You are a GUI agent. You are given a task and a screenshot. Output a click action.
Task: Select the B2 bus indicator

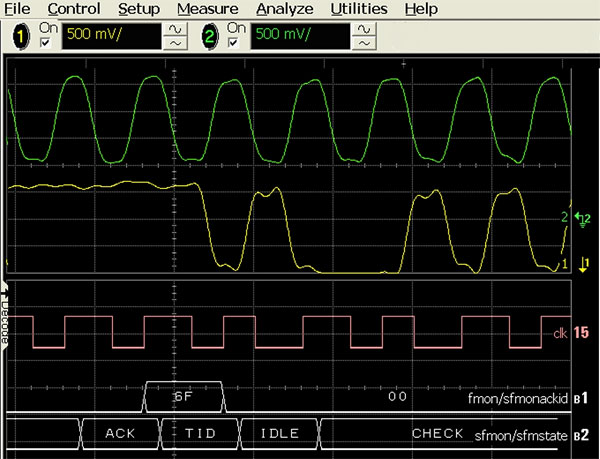pos(581,436)
